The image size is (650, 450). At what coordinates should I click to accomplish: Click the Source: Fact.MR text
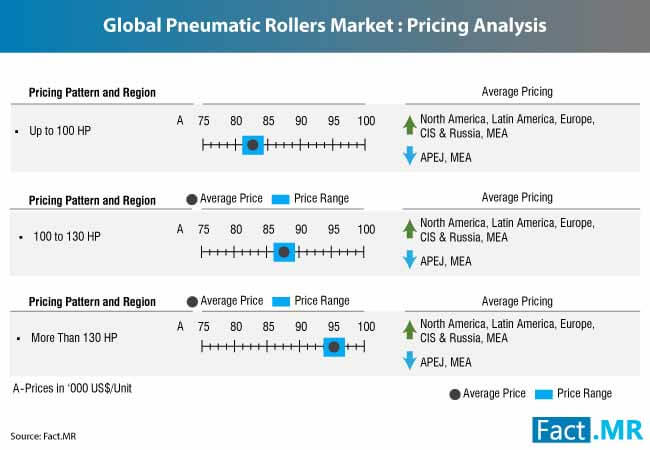click(x=43, y=436)
